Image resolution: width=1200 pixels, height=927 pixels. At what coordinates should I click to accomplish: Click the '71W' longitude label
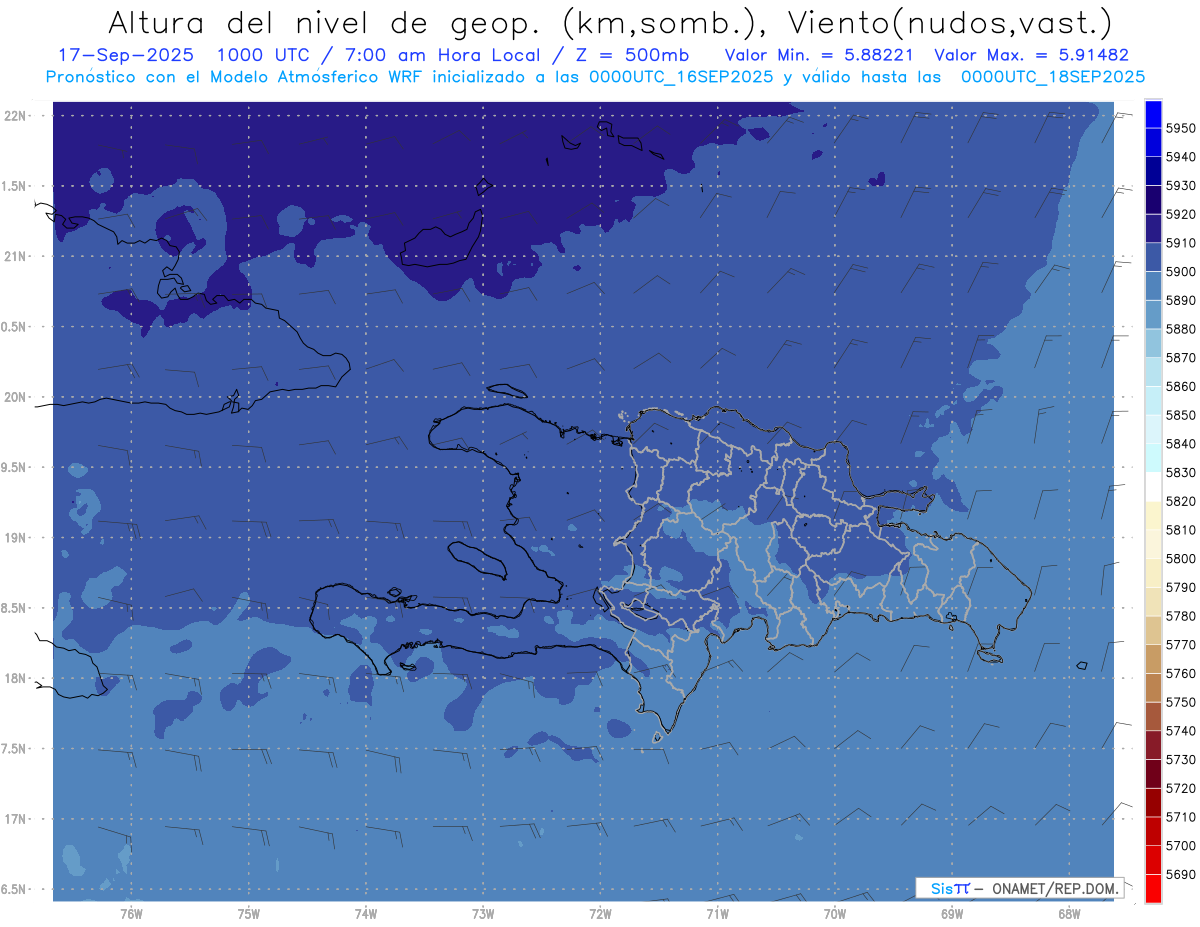[717, 913]
